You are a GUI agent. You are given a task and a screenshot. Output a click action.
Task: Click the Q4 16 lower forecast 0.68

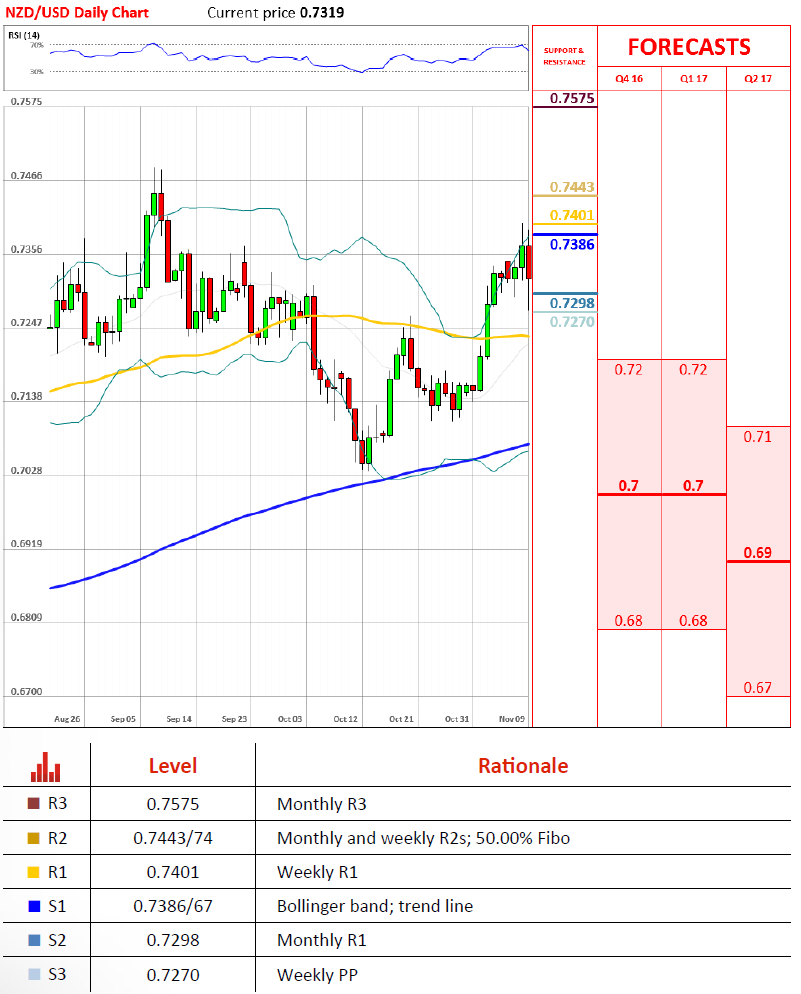629,621
